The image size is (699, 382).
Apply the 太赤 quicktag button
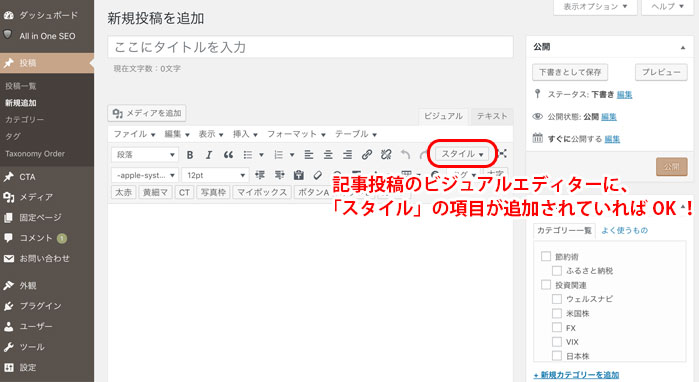[x=123, y=192]
